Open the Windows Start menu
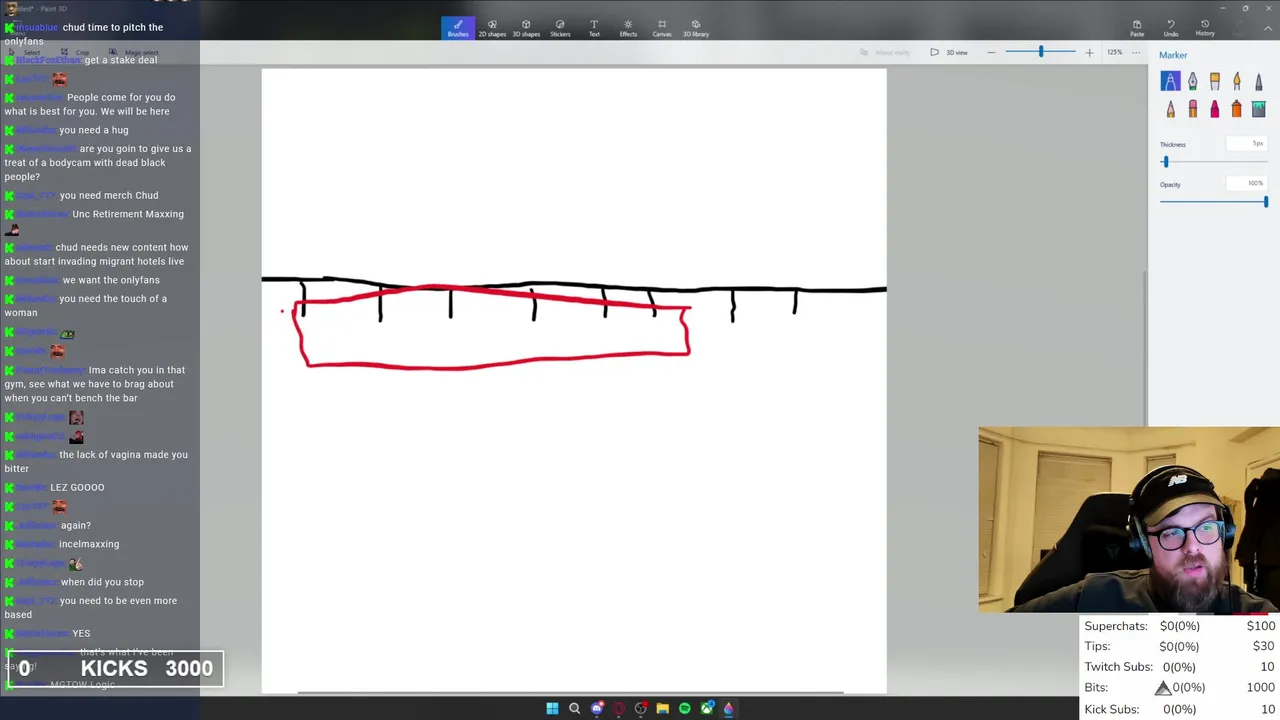Viewport: 1280px width, 720px height. tap(552, 708)
